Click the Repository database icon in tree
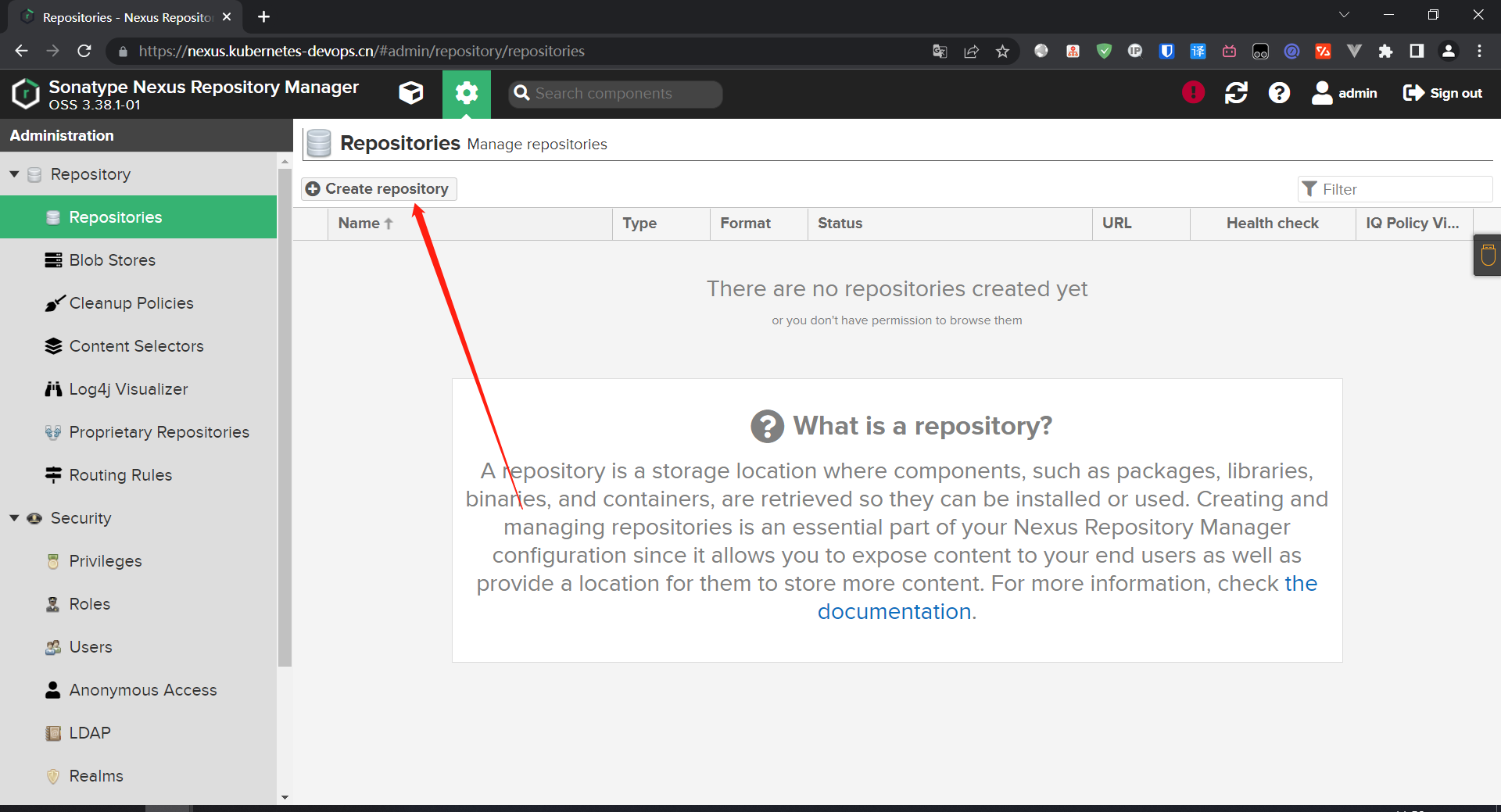The height and width of the screenshot is (812, 1501). click(x=34, y=174)
